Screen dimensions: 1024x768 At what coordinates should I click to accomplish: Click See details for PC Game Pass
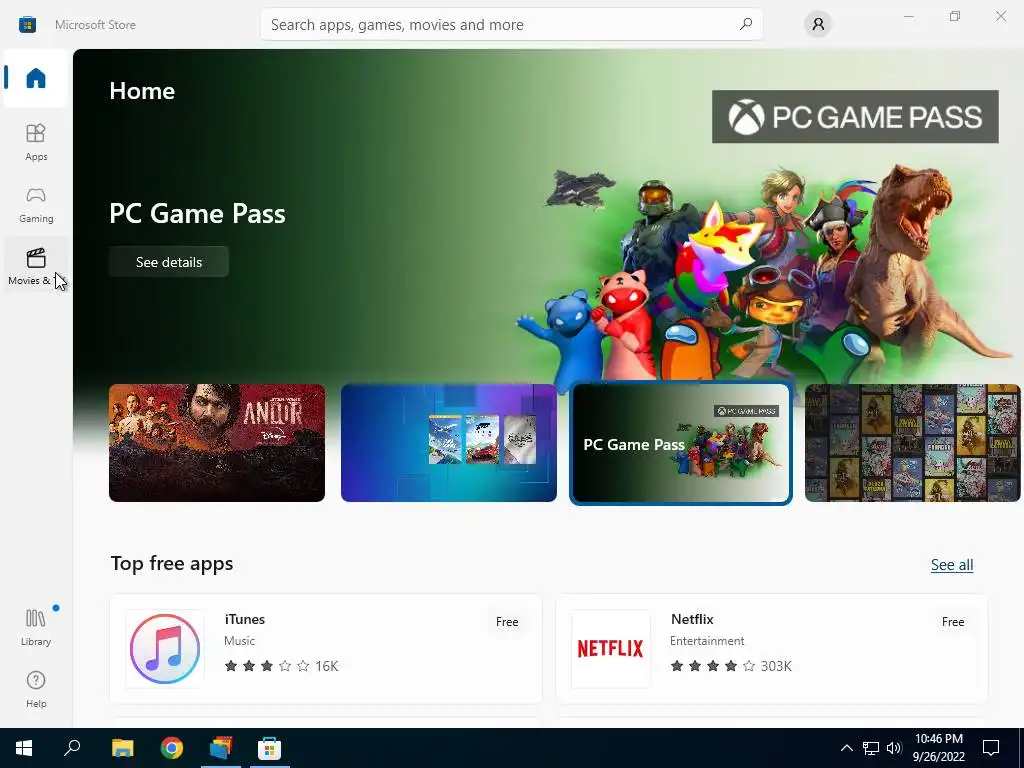168,262
